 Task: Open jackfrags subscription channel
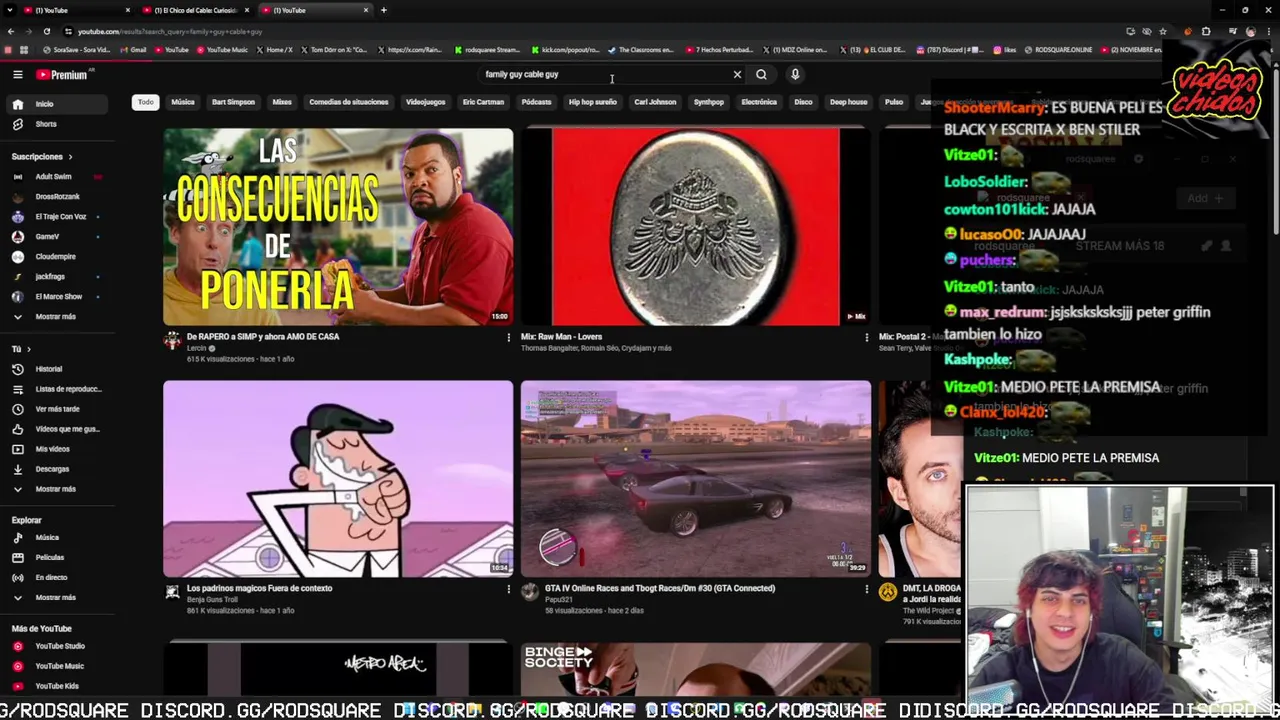point(58,276)
